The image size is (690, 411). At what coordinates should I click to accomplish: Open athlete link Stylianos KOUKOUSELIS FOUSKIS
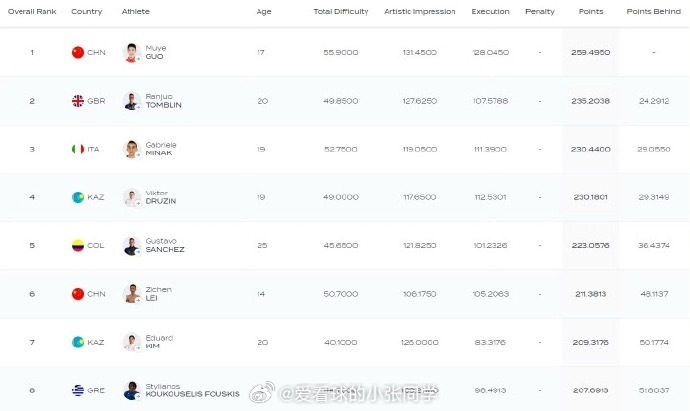tap(192, 390)
